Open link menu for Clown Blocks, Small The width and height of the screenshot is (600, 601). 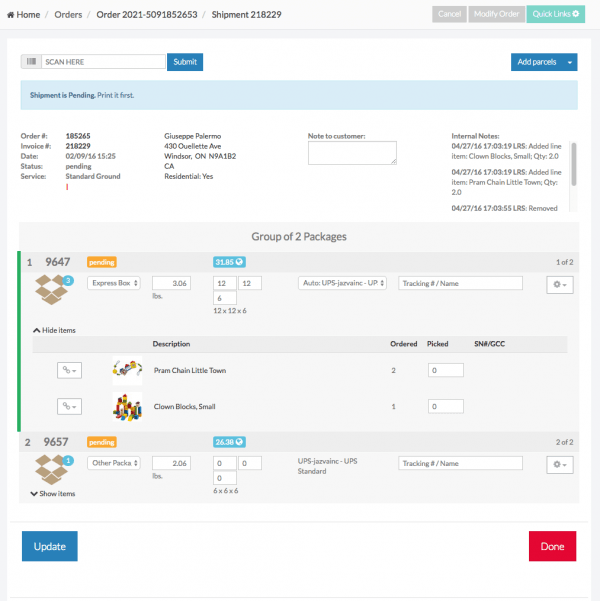tap(69, 406)
